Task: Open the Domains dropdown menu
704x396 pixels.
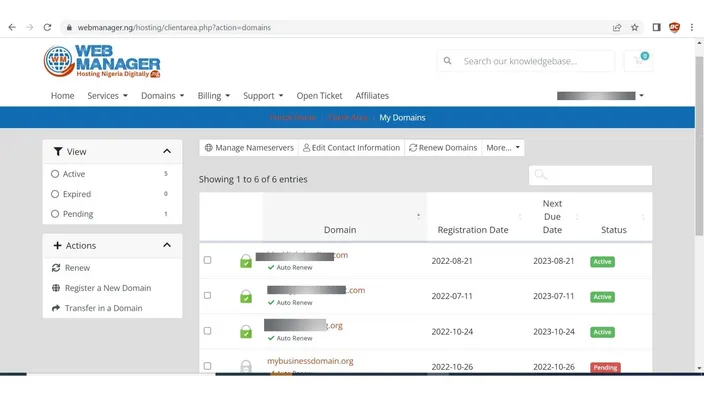Action: click(163, 96)
